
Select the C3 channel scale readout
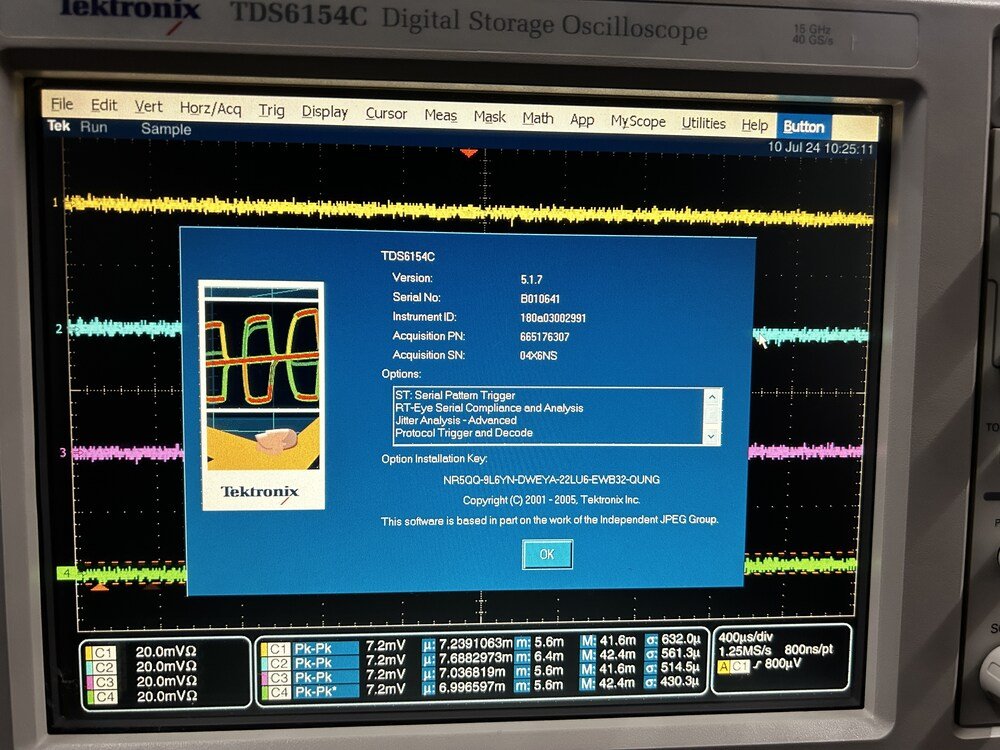[166, 681]
